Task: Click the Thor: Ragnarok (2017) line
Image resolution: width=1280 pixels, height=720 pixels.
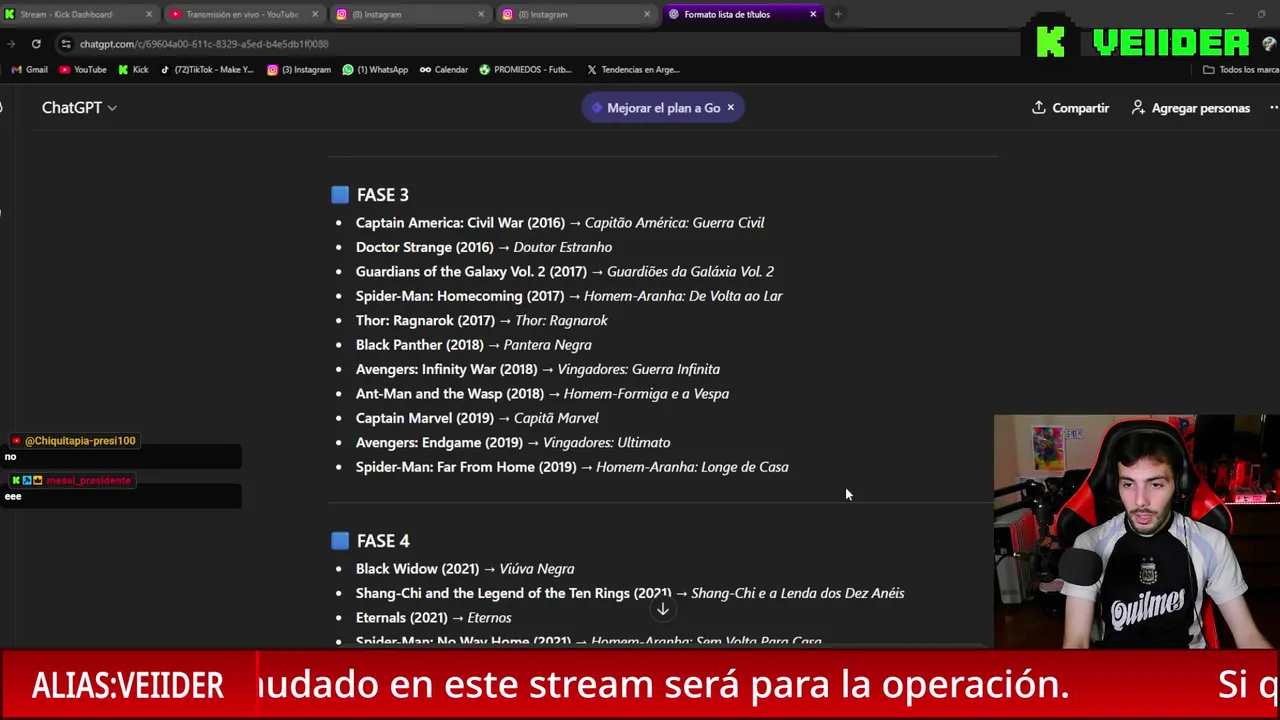Action: pos(482,321)
